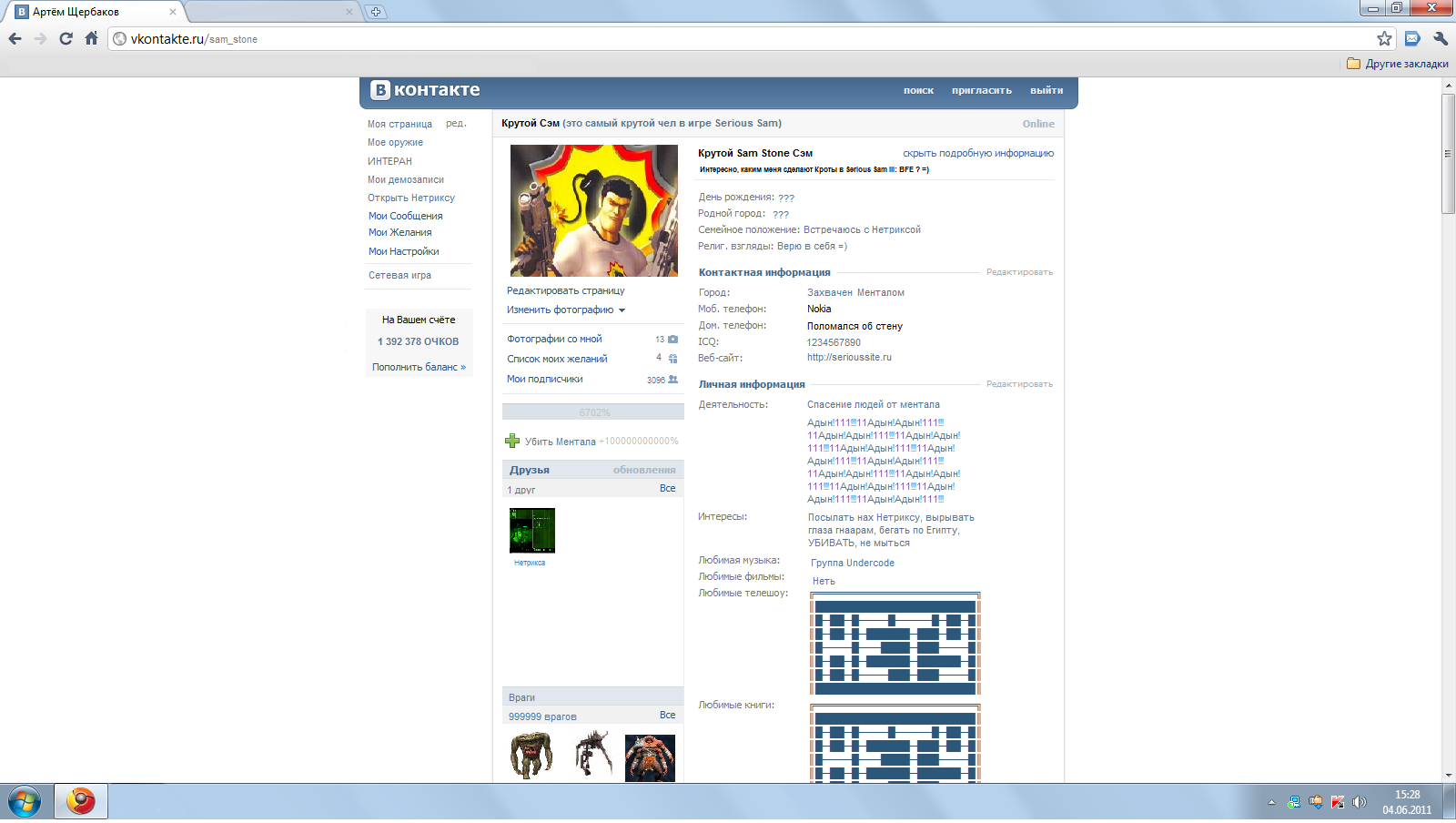The height and width of the screenshot is (823, 1456).
Task: Open Фотографии со мной link
Action: click(x=554, y=339)
